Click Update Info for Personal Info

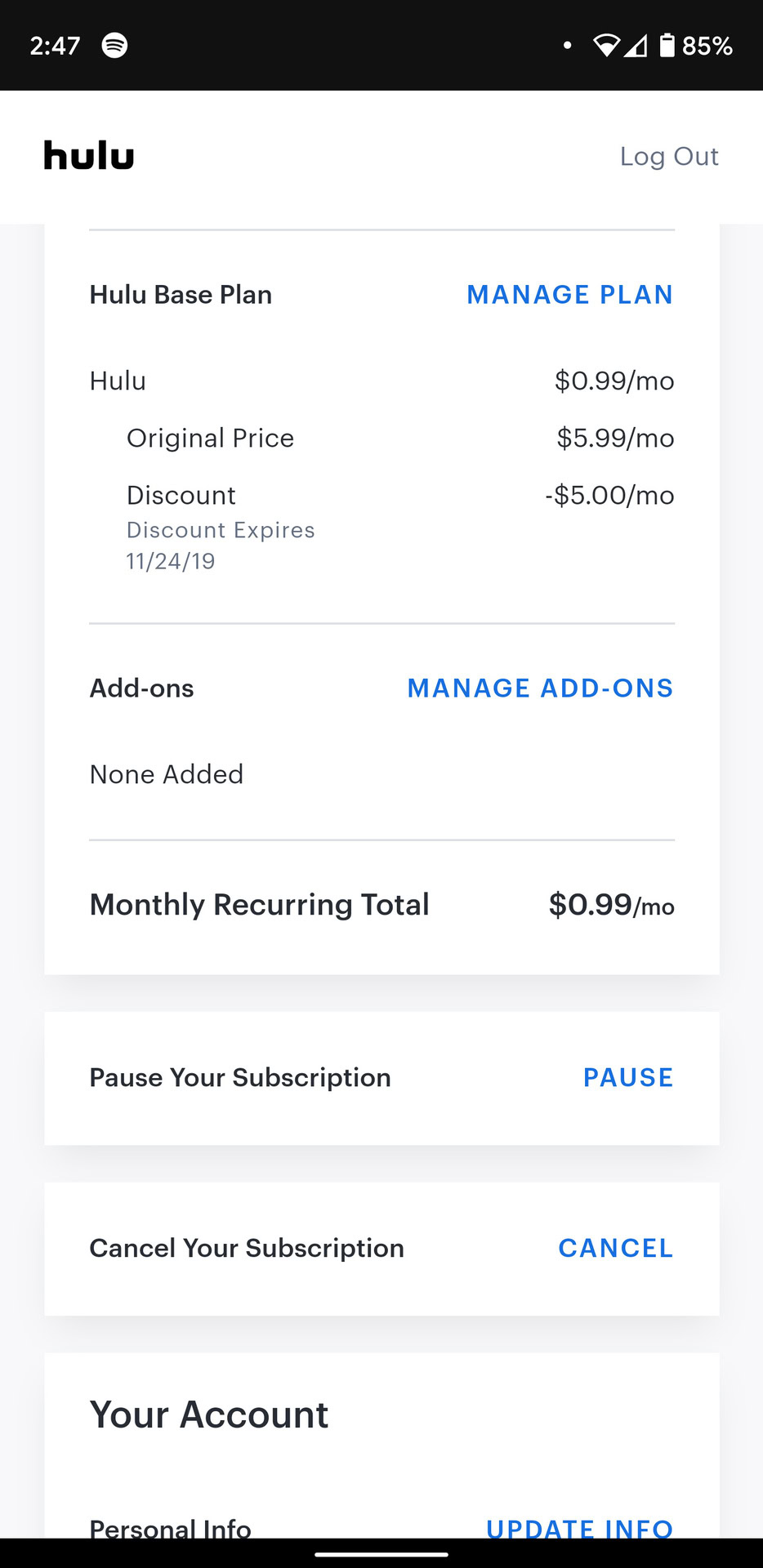[579, 1528]
